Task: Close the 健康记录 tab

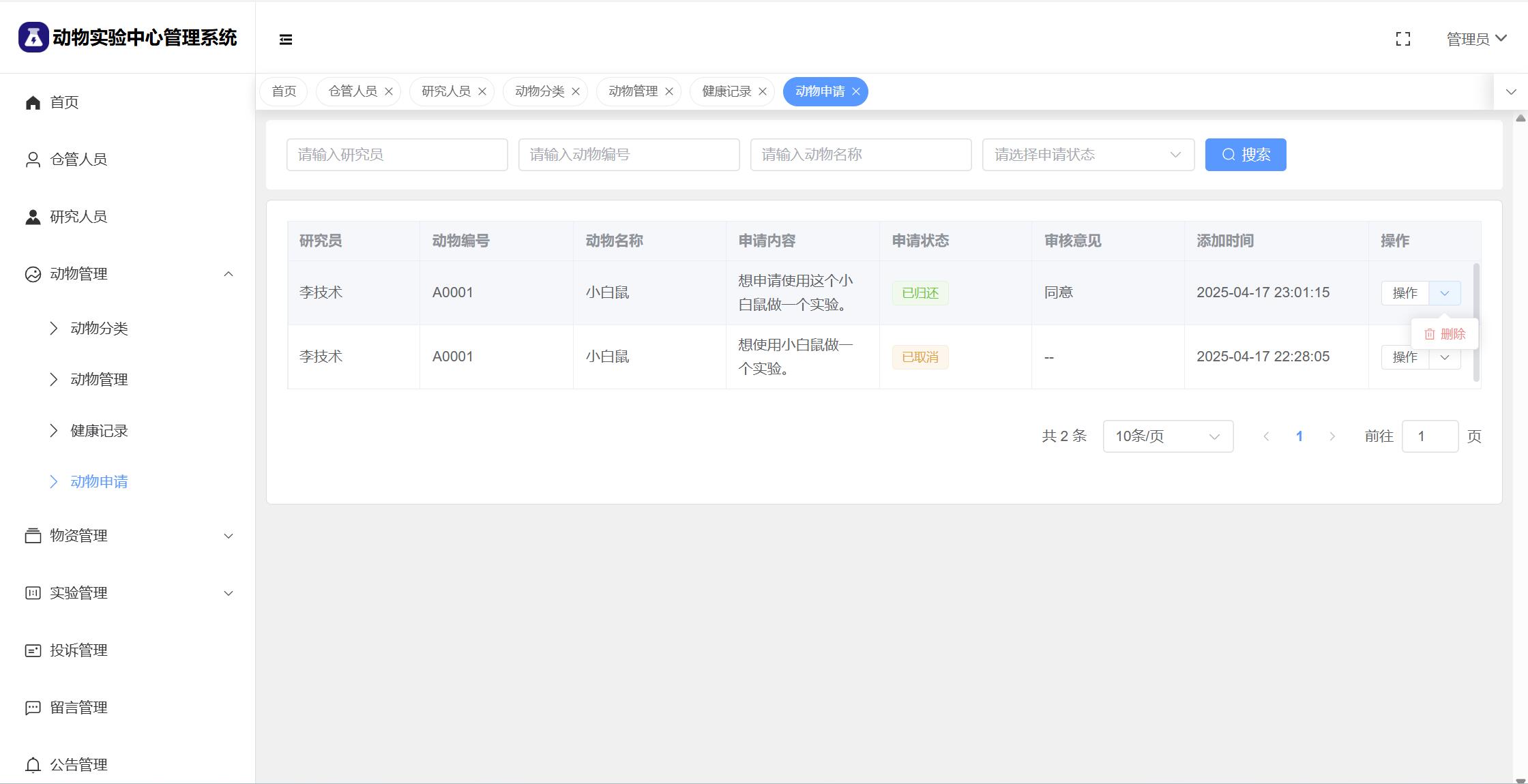Action: coord(763,91)
